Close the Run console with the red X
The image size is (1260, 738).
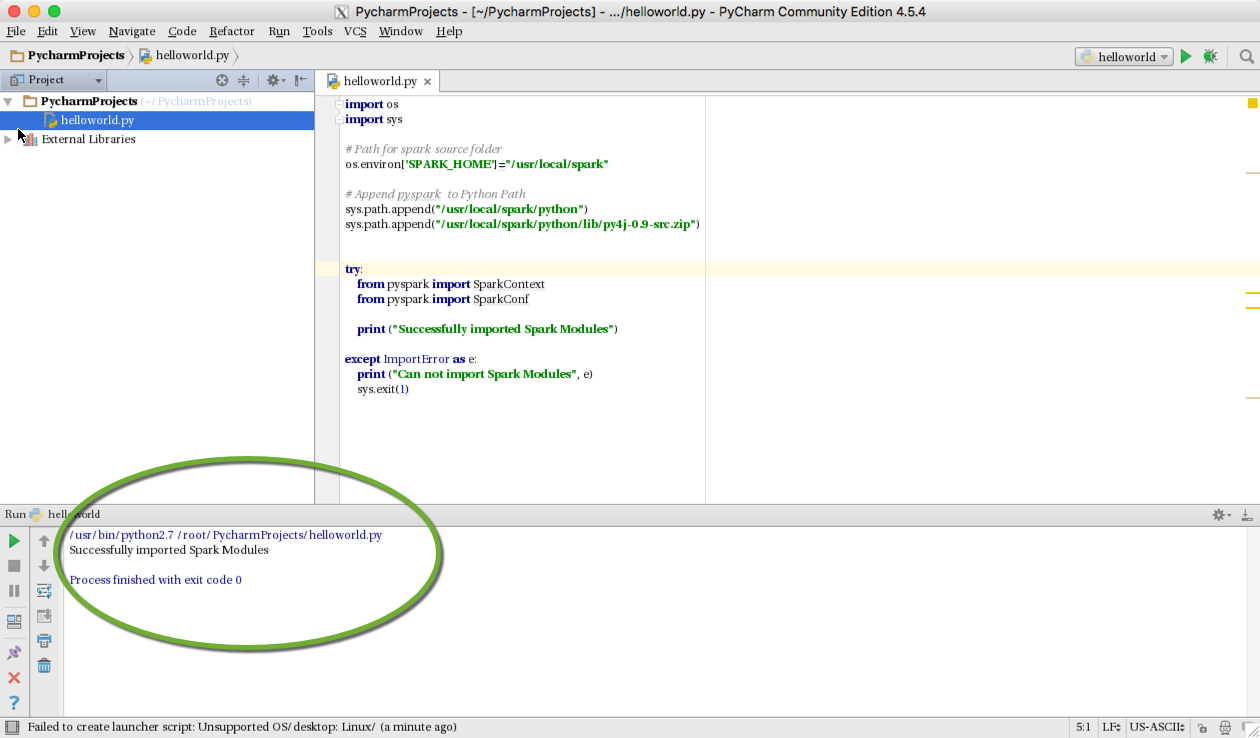[x=14, y=677]
